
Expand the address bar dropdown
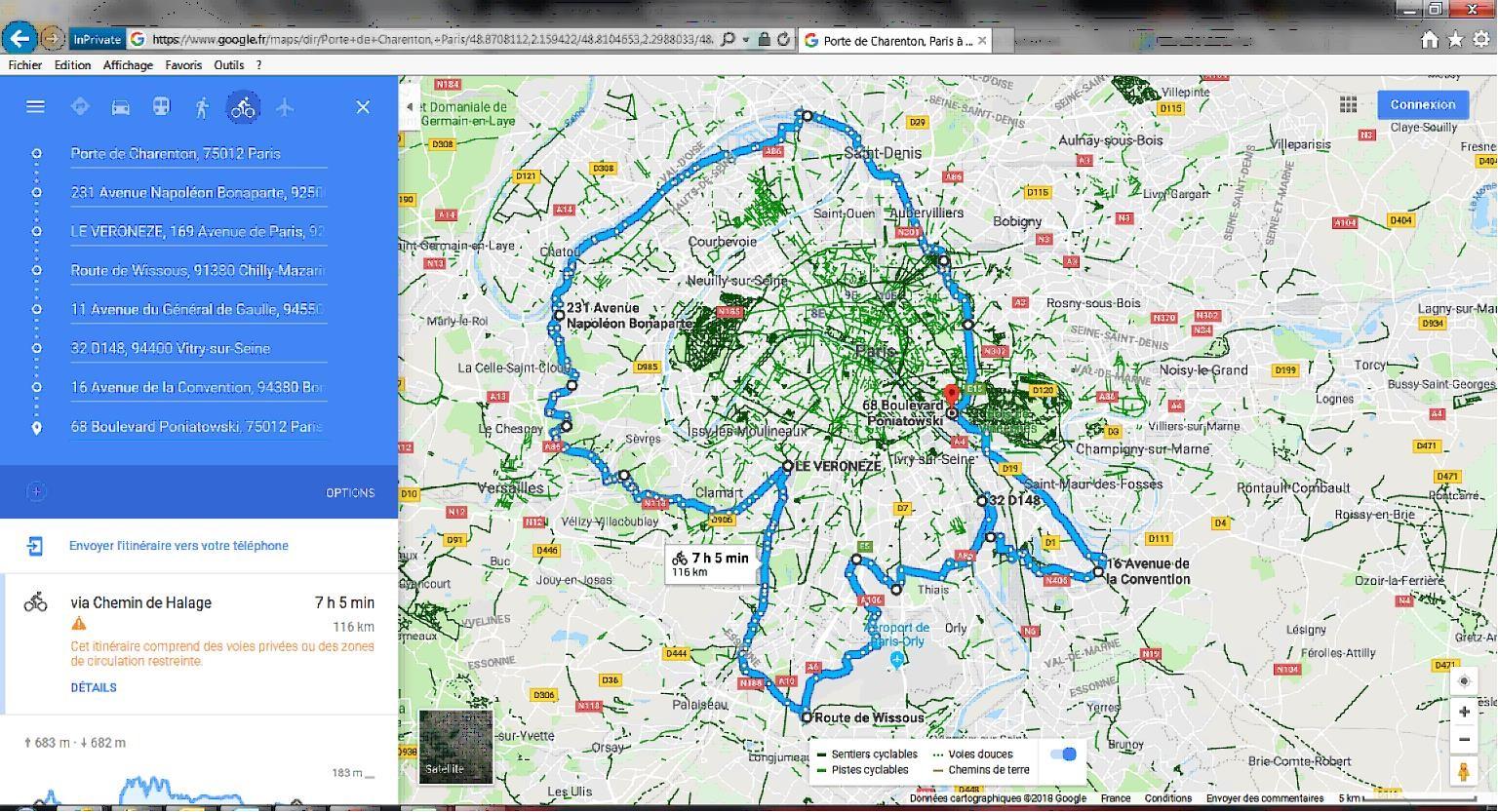(746, 40)
